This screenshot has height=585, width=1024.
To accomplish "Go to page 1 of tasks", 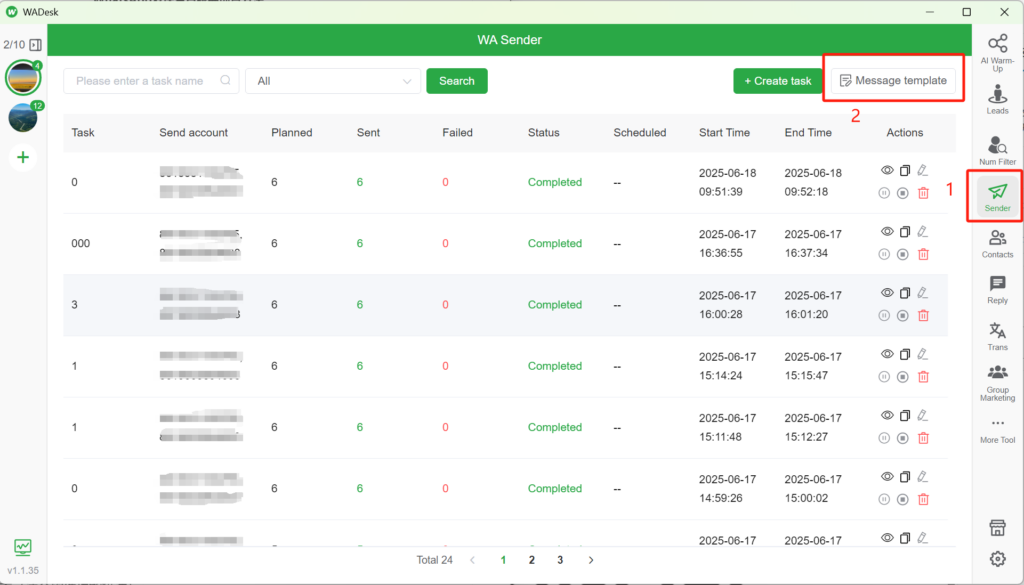I will [503, 560].
